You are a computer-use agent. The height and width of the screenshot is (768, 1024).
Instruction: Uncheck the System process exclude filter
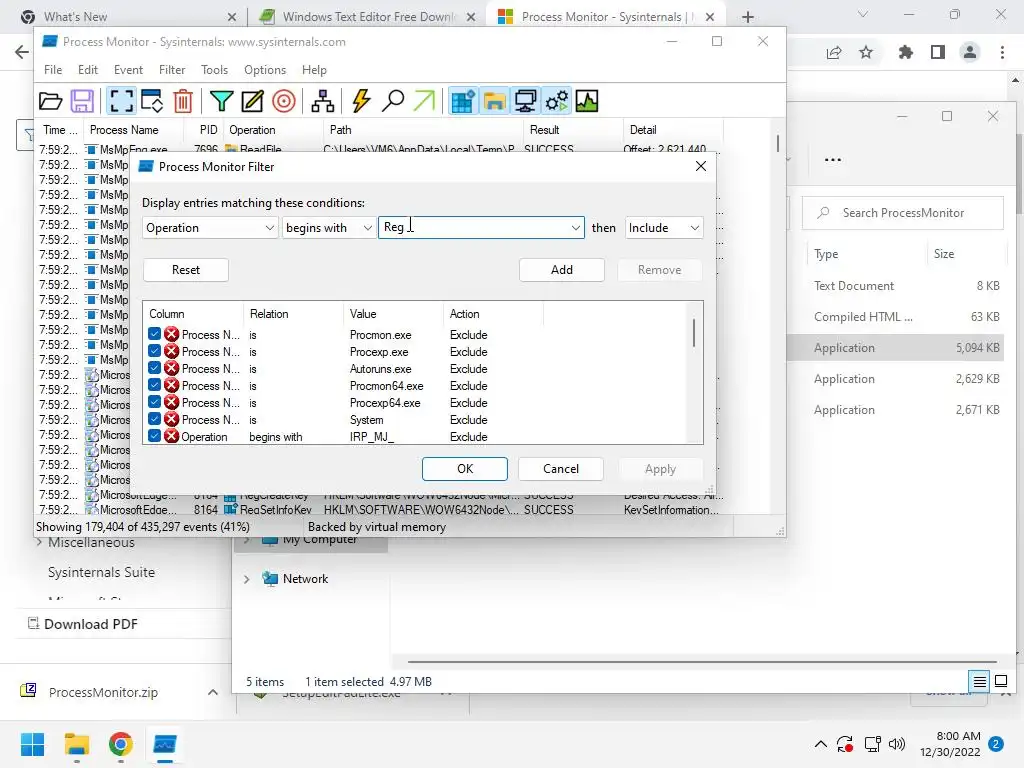154,419
